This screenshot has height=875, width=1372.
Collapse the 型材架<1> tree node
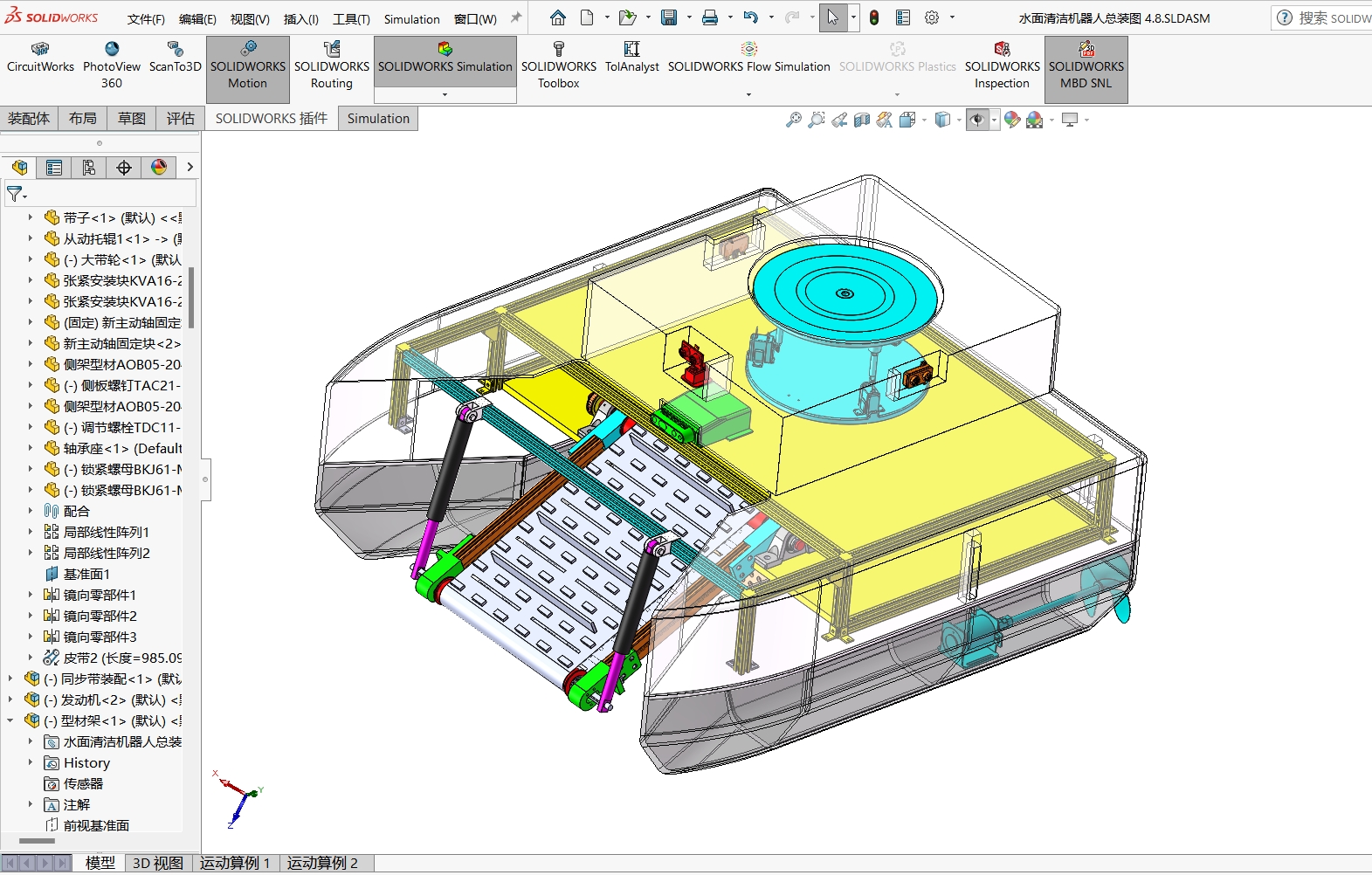point(10,720)
